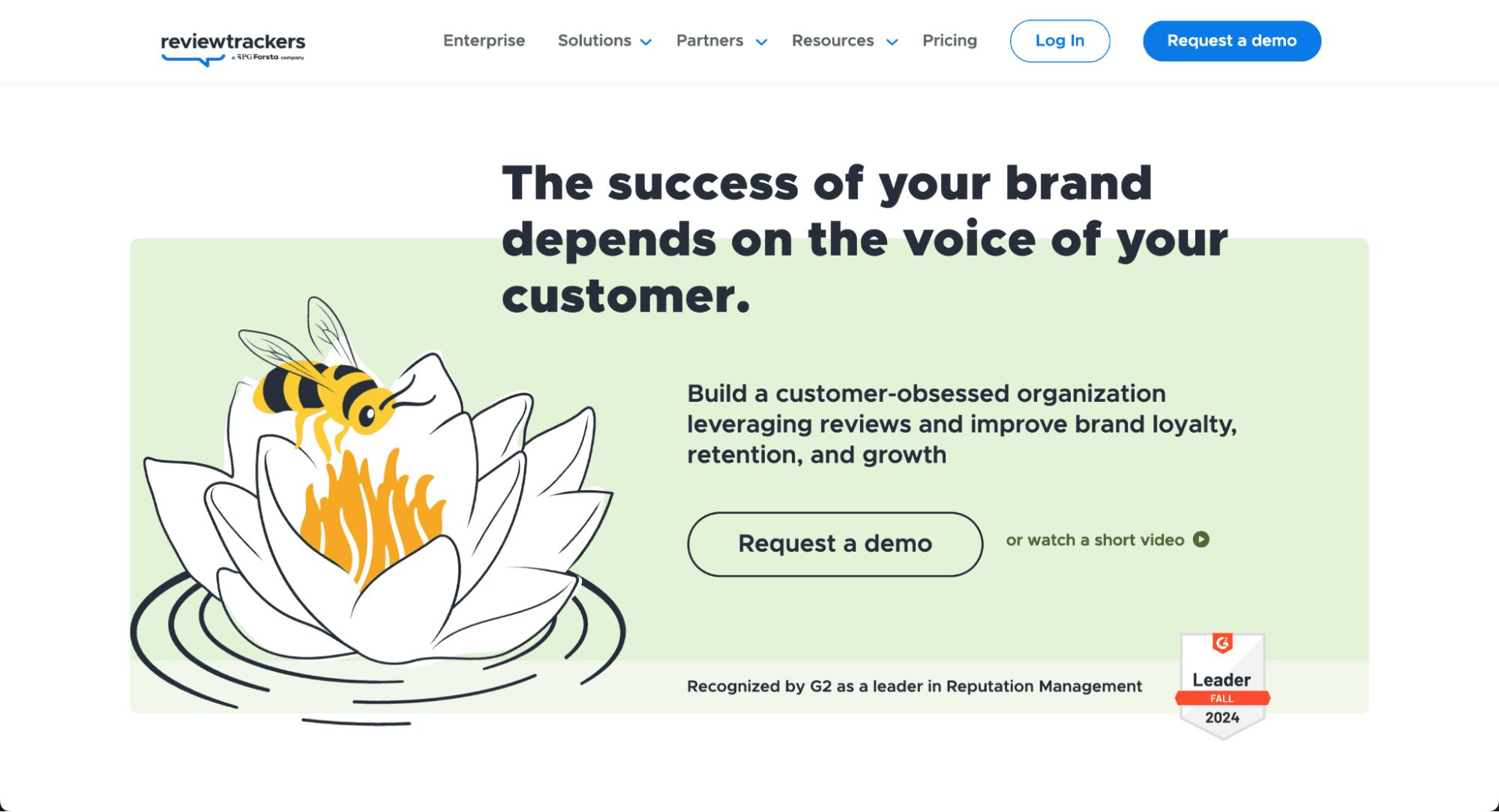Select Enterprise in the navigation bar

[x=484, y=41]
